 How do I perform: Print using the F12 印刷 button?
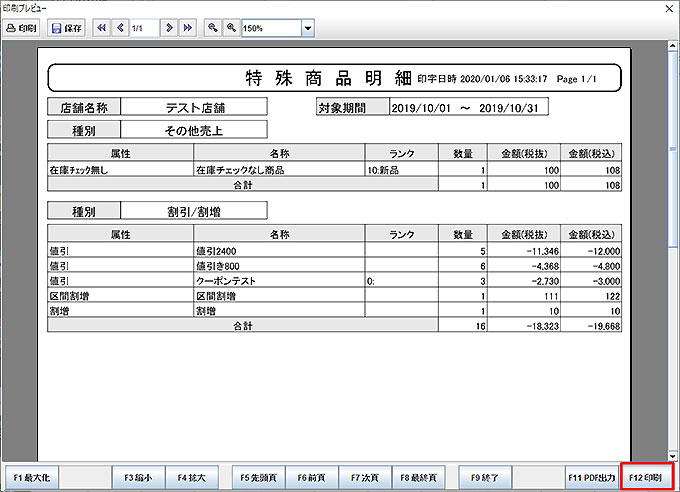pos(647,478)
